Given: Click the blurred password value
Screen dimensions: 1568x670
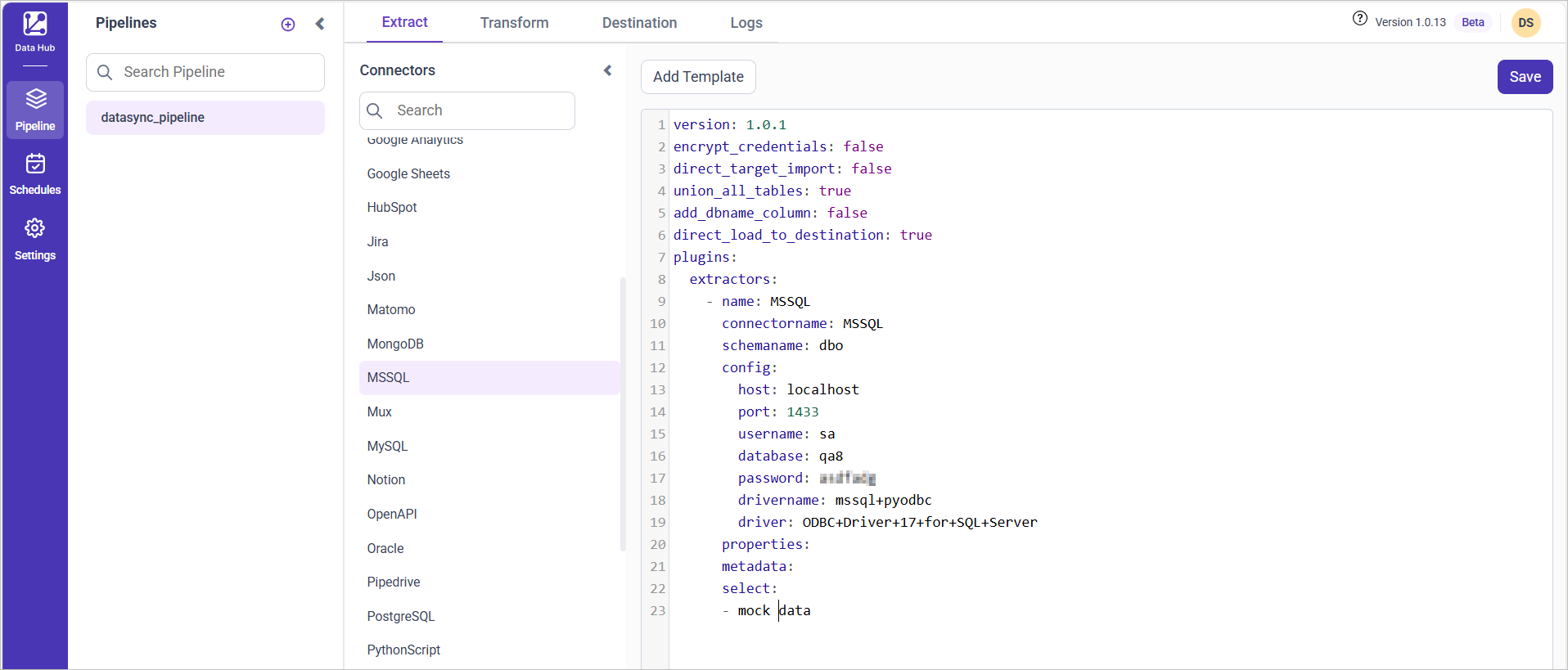Looking at the screenshot, I should click(x=847, y=479).
